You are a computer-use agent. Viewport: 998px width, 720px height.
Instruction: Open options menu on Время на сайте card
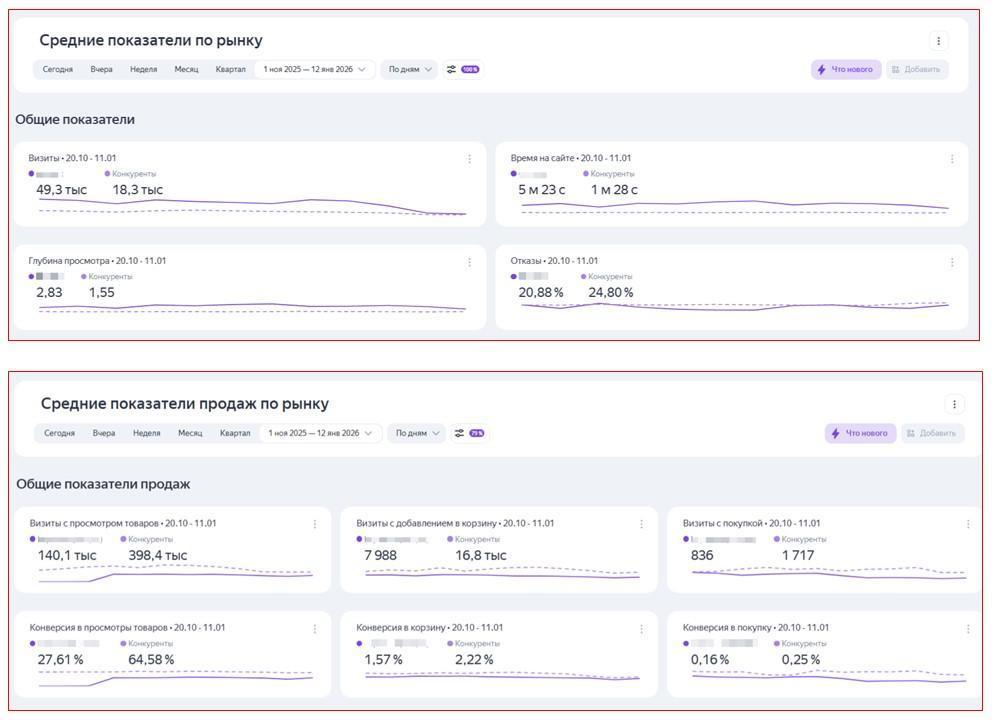click(951, 159)
